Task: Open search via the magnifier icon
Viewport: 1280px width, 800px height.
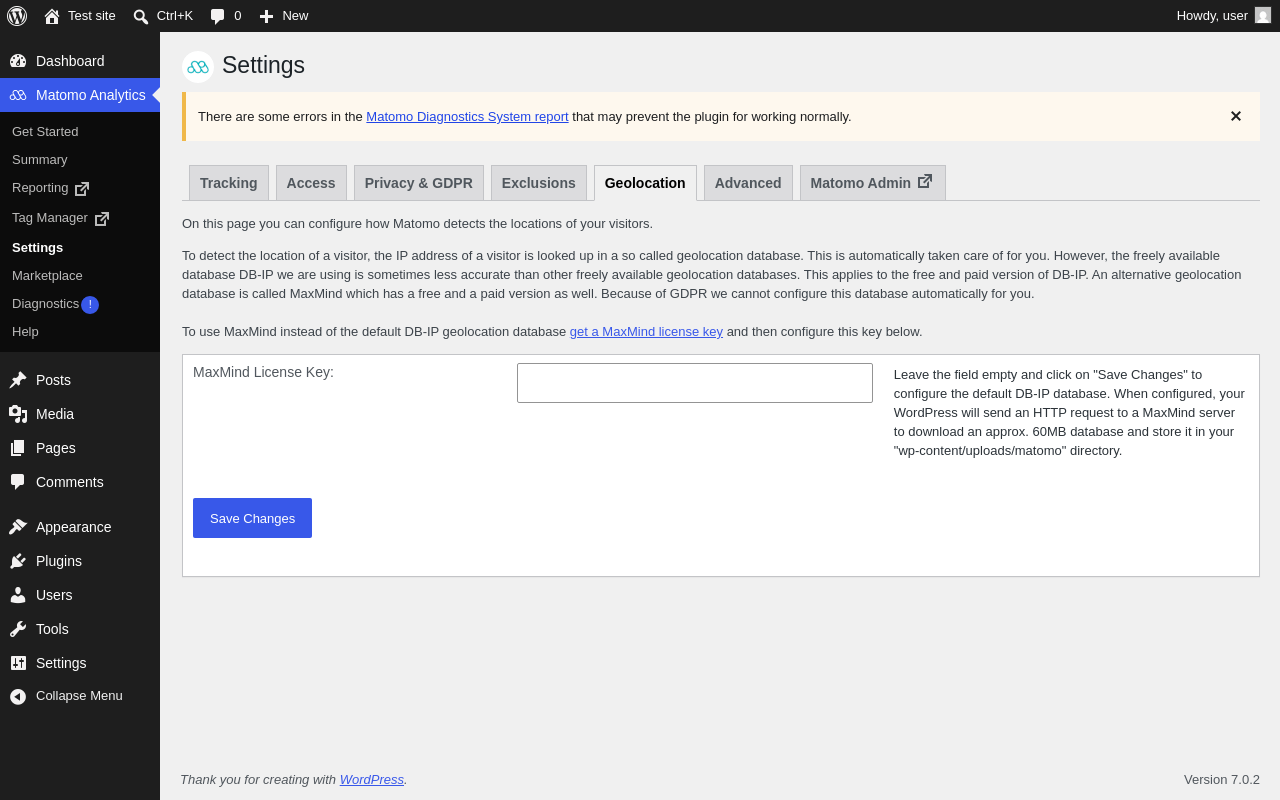Action: (x=141, y=16)
